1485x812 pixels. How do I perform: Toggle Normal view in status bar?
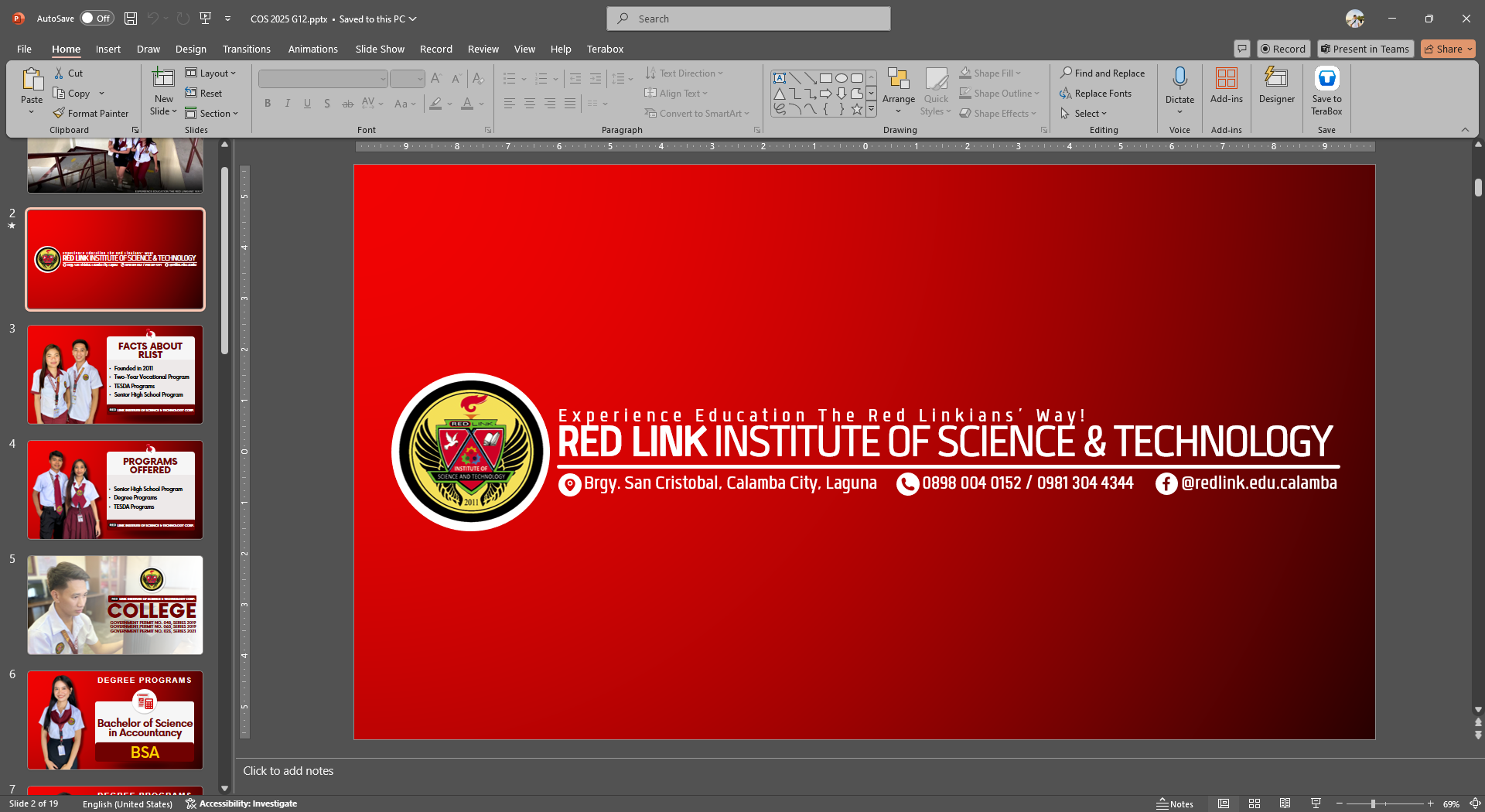coord(1224,804)
